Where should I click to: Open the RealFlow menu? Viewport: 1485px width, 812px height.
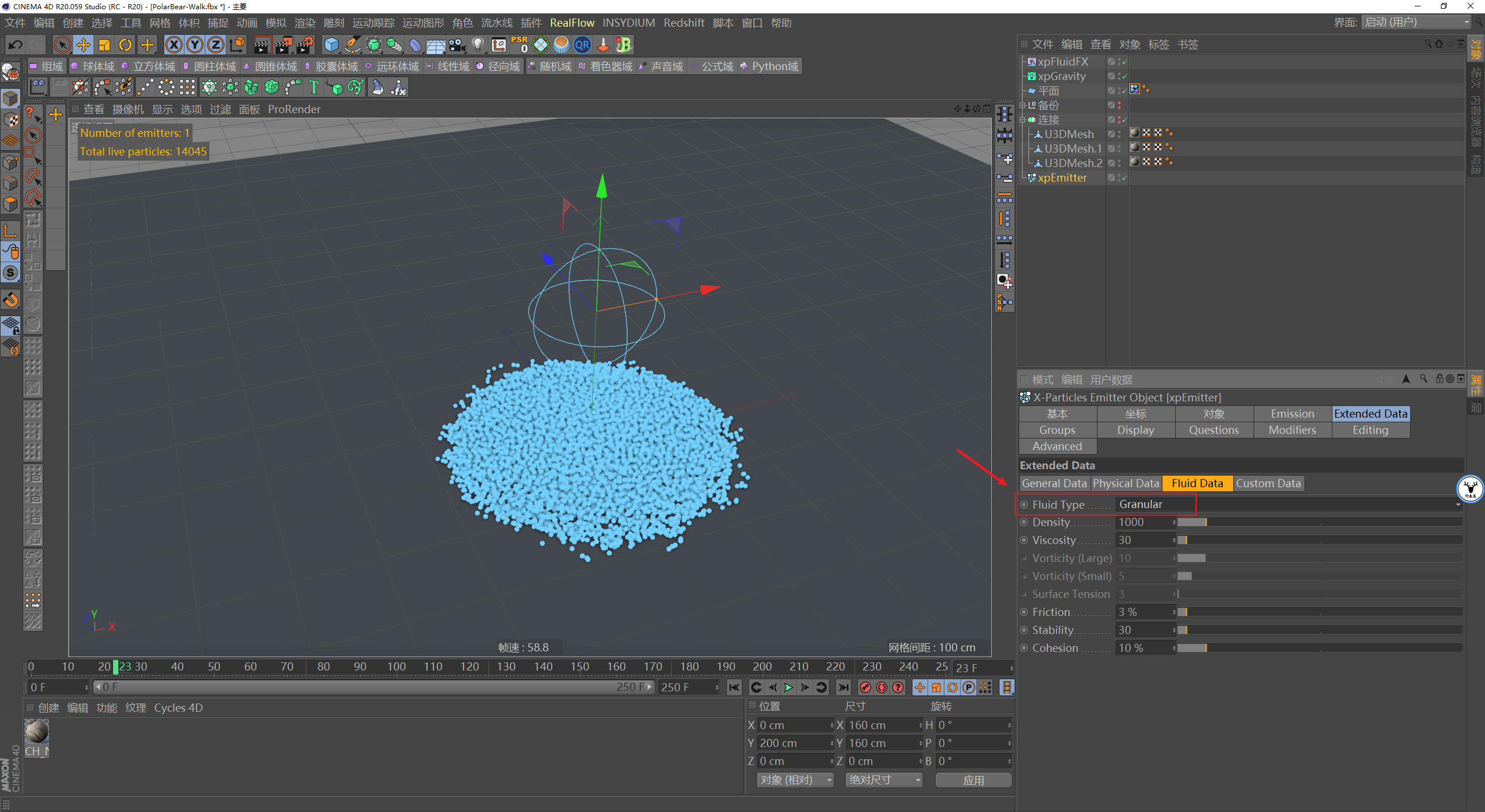click(572, 23)
